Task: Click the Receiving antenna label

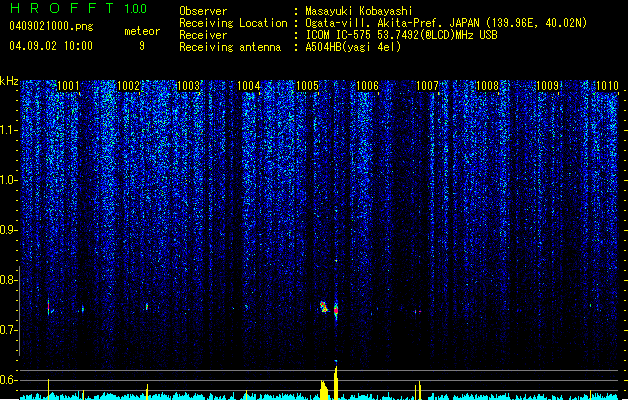Action: coord(230,47)
